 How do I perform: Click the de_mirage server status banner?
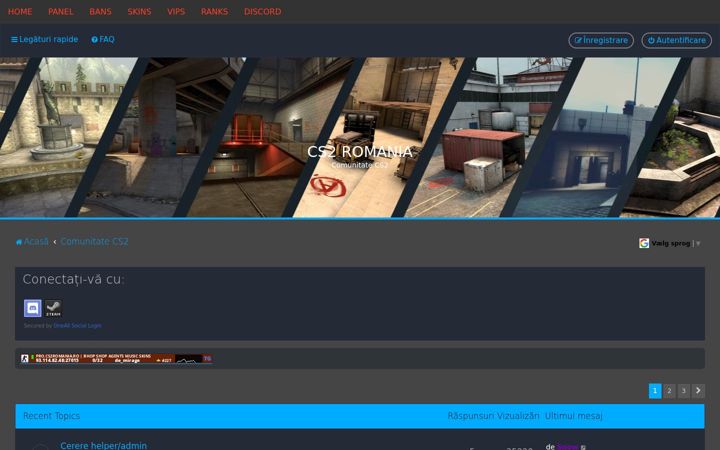point(116,359)
